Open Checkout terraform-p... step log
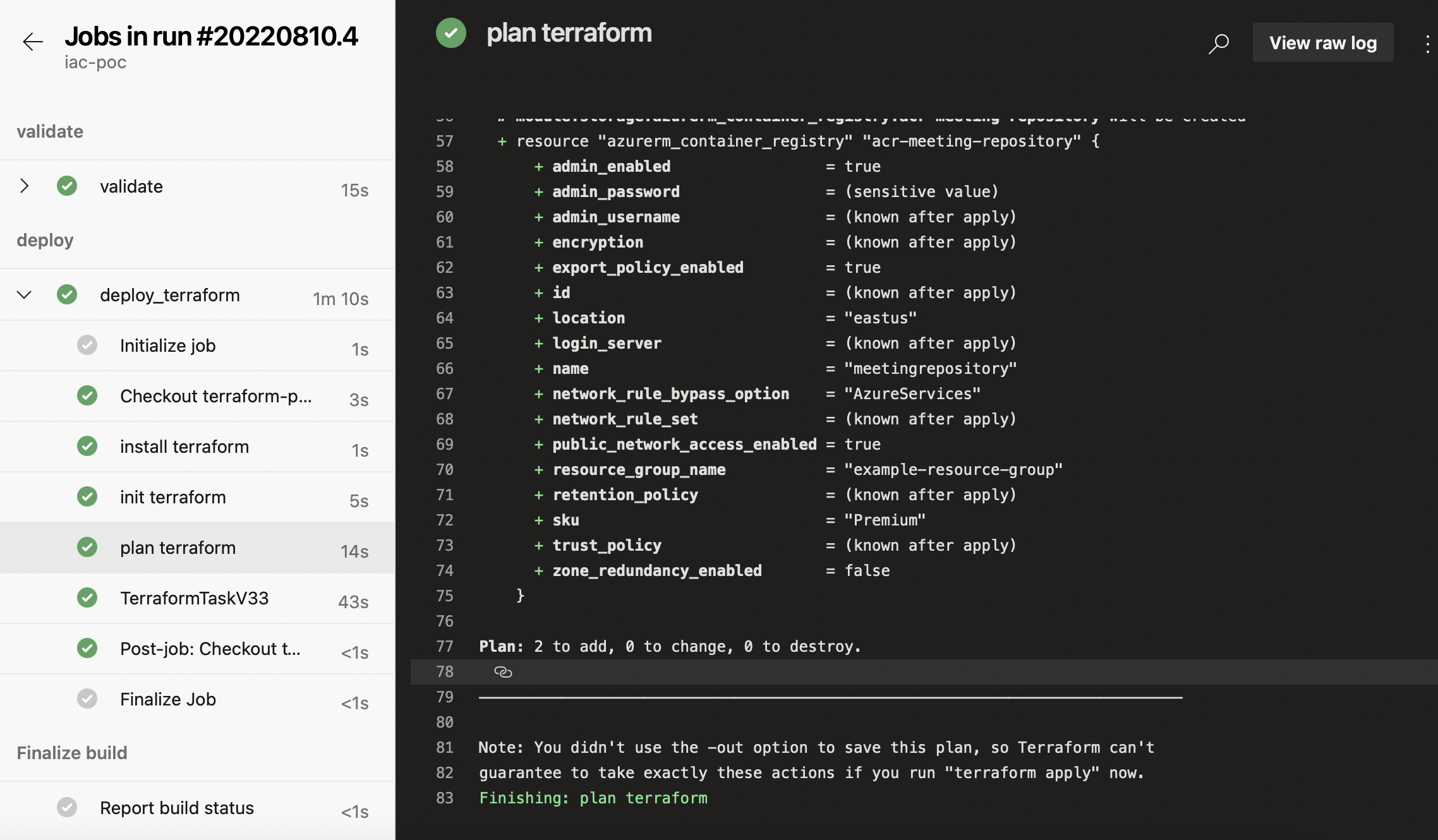Viewport: 1438px width, 840px height. [x=215, y=396]
